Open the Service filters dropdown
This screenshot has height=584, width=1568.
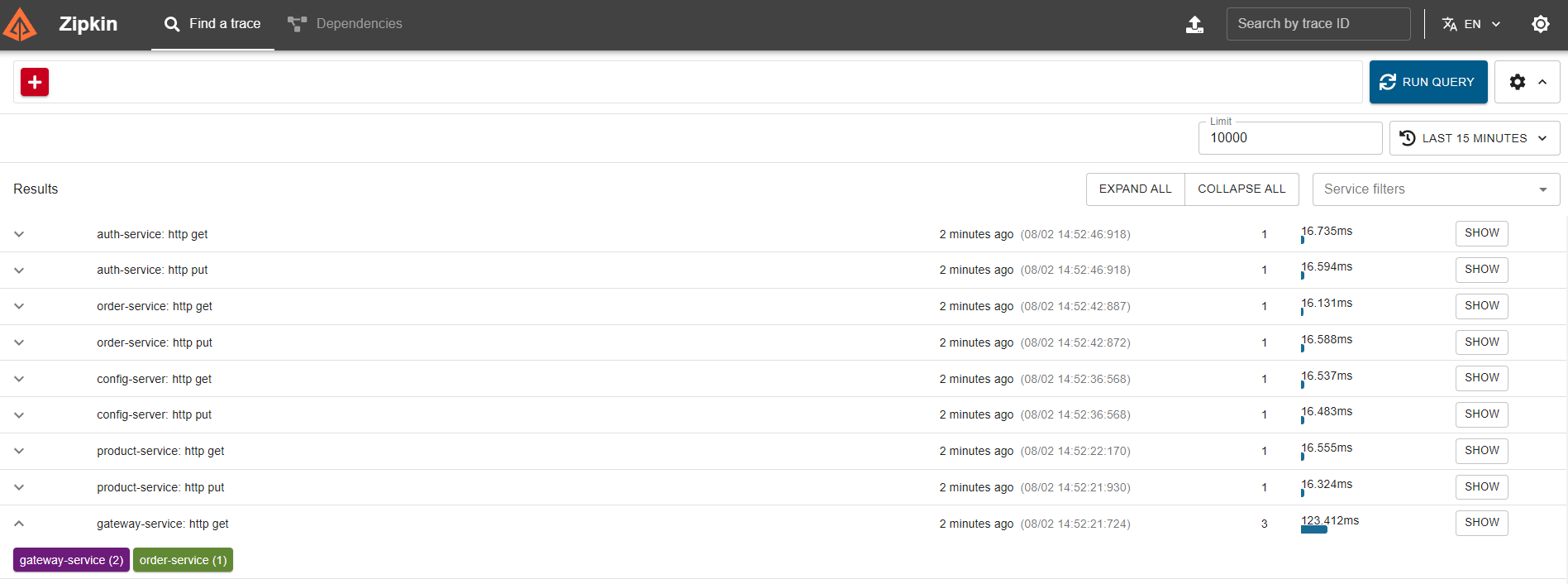click(1437, 189)
